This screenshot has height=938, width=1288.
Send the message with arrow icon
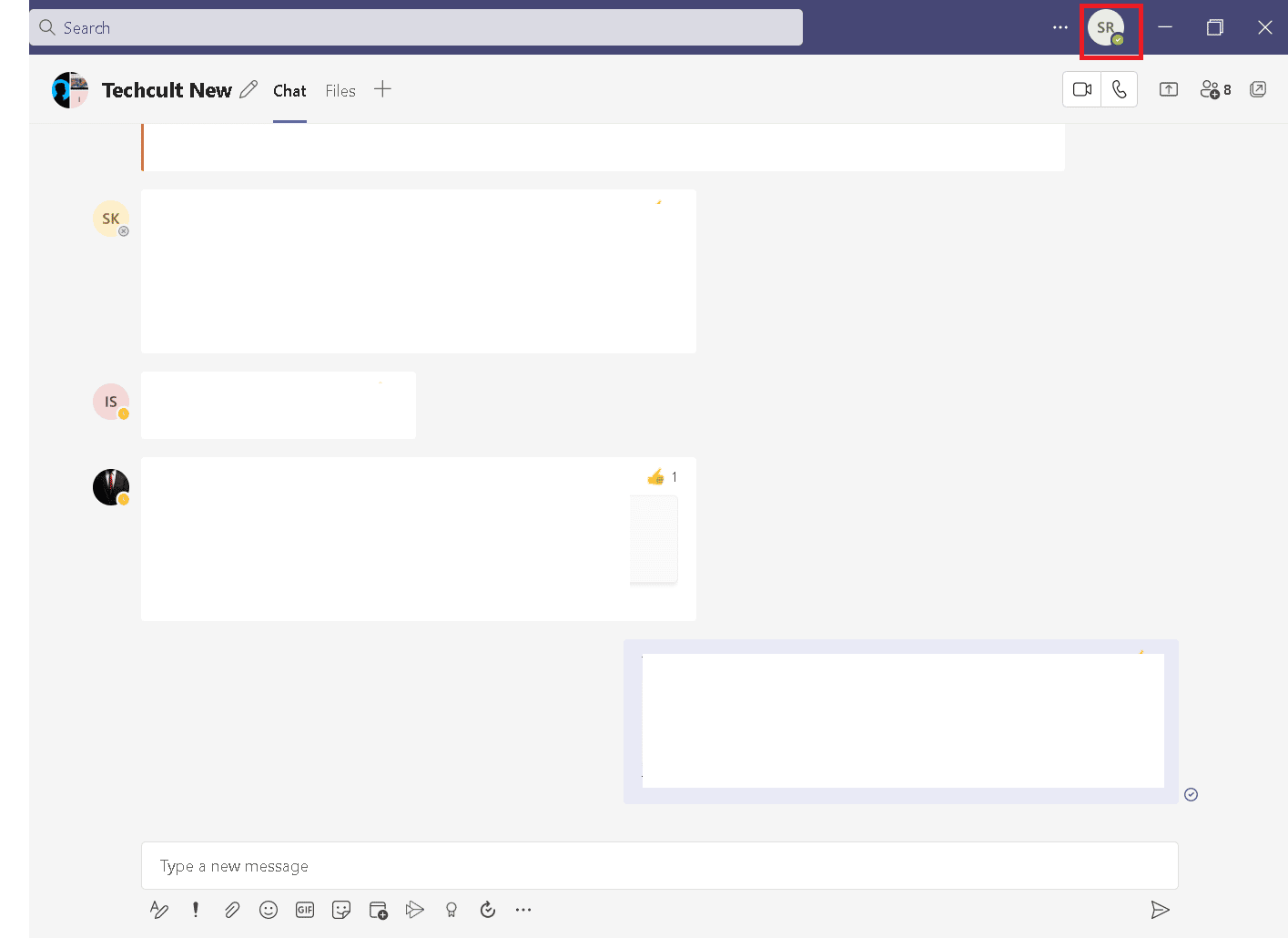(1160, 910)
